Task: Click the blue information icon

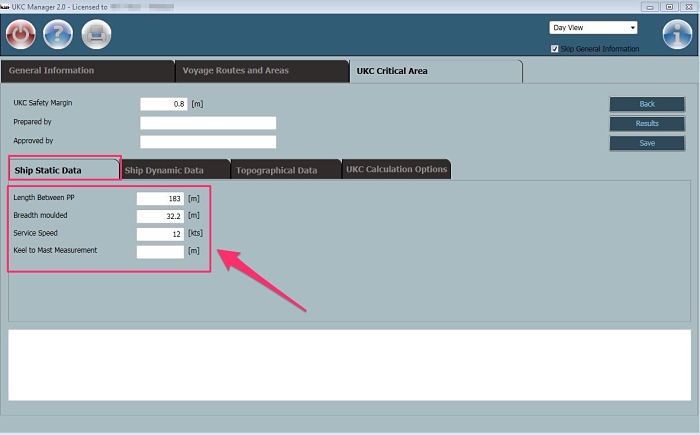Action: coord(677,34)
